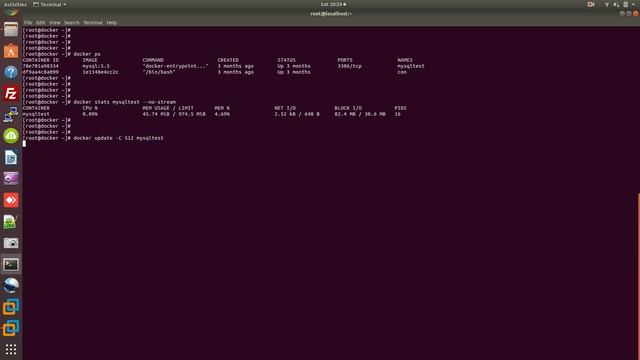The width and height of the screenshot is (640, 360).
Task: Launch the Screenshot camera dock icon
Action: (x=11, y=243)
